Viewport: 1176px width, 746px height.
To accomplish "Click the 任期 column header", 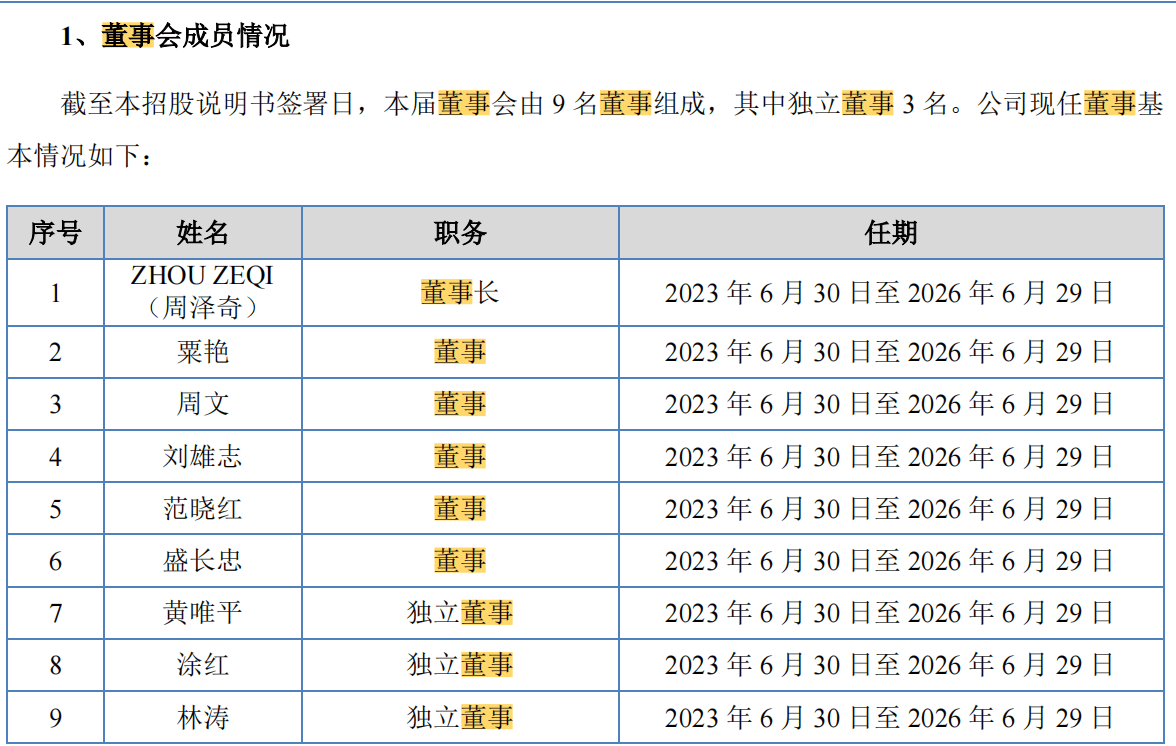I will 895,232.
